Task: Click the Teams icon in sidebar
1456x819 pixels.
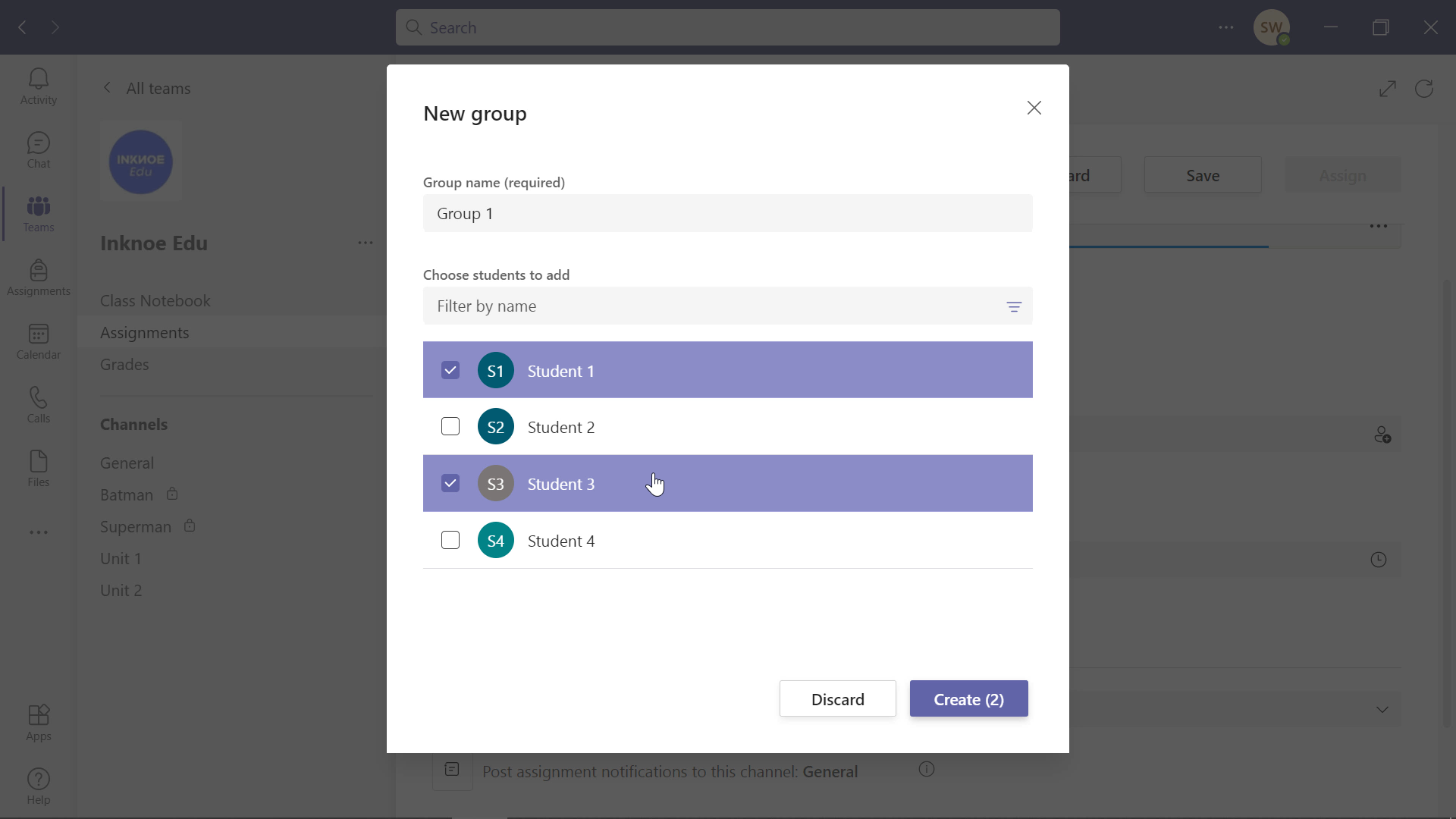Action: (38, 214)
